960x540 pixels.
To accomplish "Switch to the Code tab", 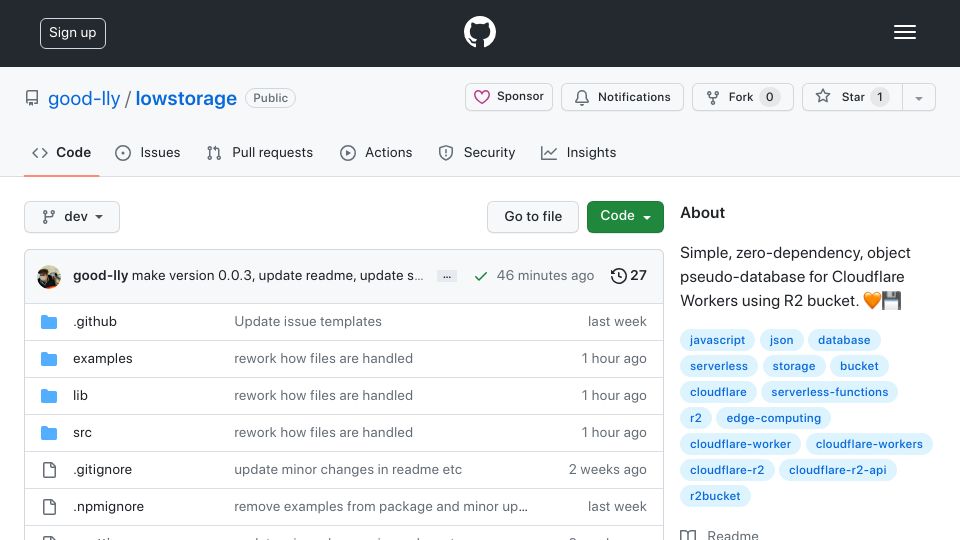I will (x=62, y=152).
